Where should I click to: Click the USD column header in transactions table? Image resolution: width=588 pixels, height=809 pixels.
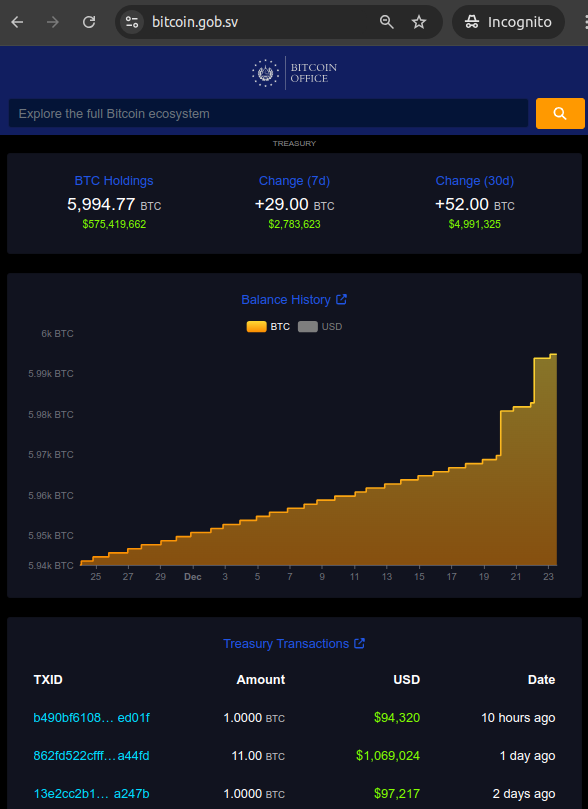tap(406, 679)
